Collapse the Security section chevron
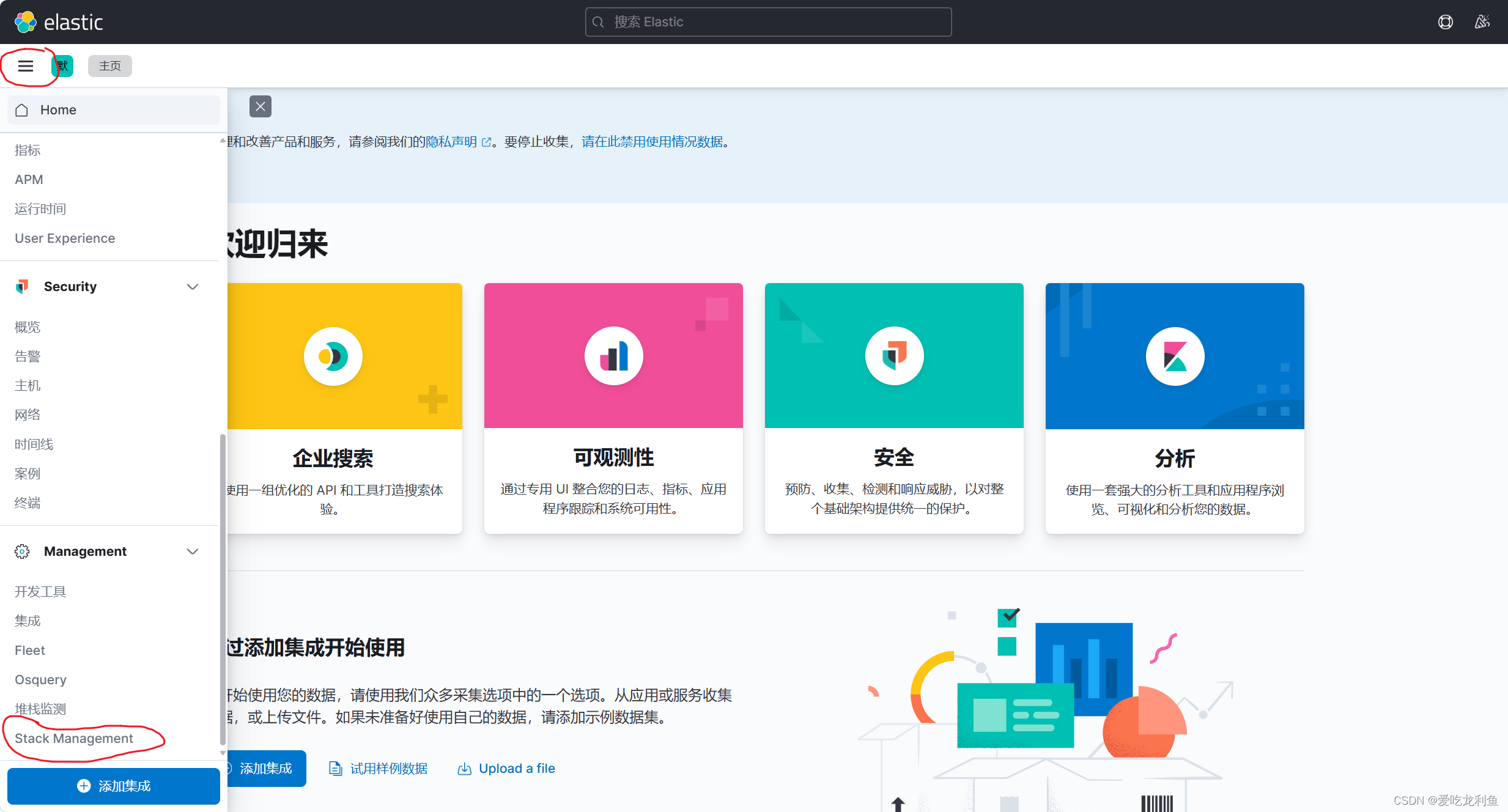 (193, 287)
